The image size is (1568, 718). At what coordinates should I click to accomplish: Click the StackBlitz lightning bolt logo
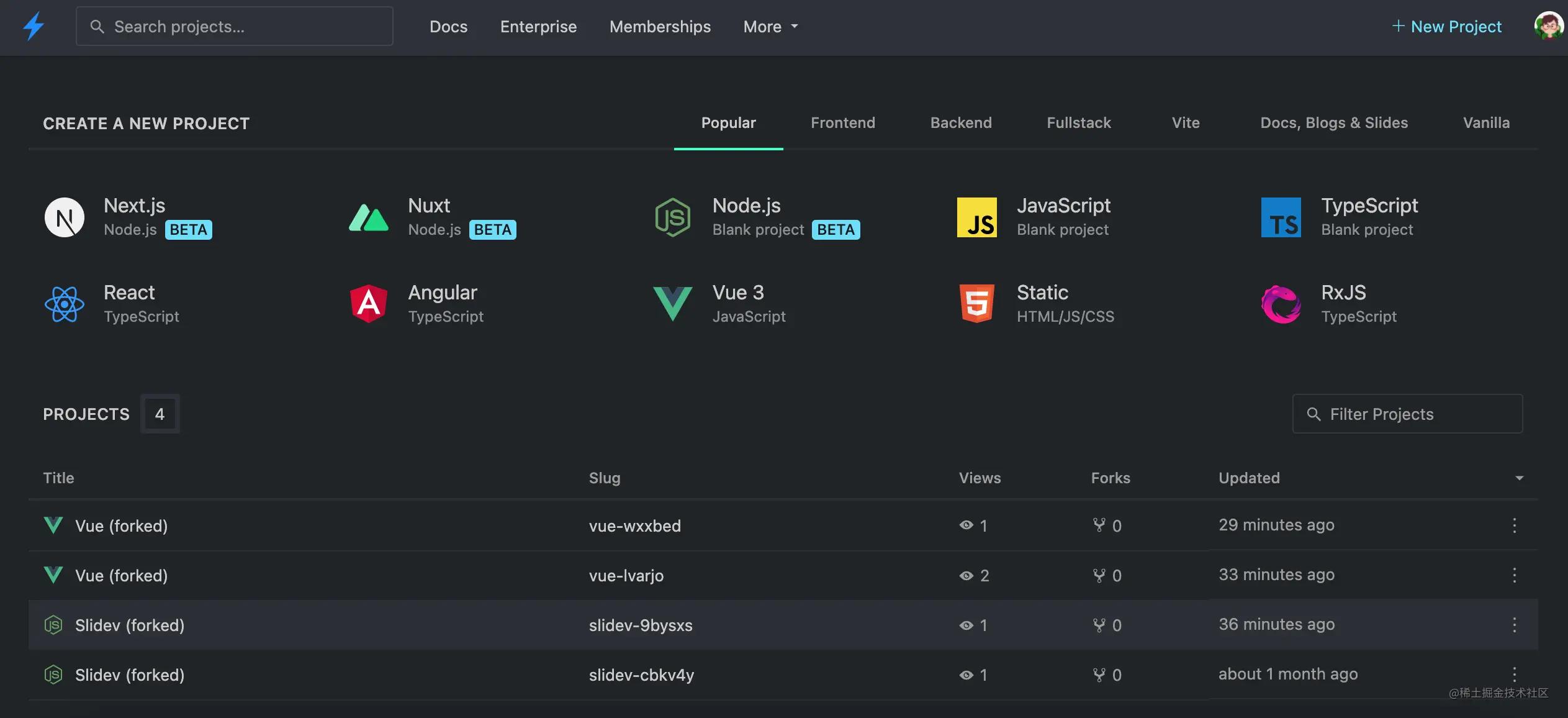pos(34,26)
